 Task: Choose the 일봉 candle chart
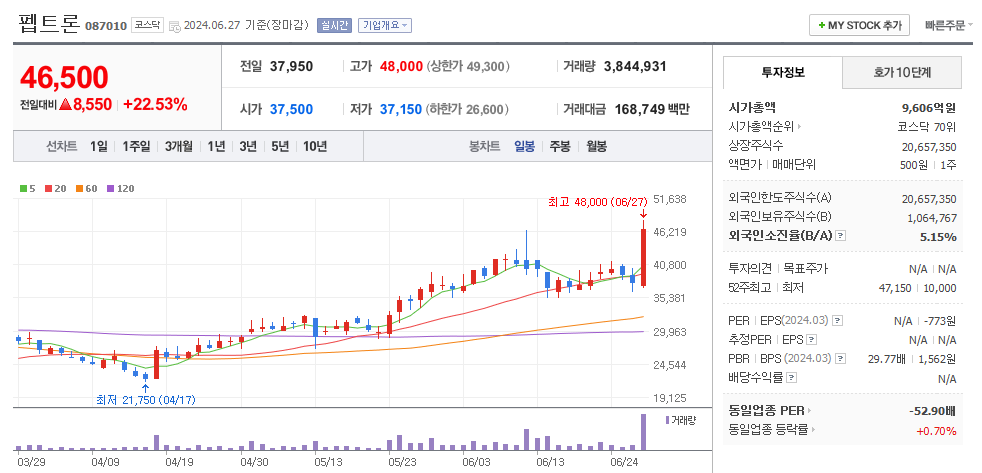pos(525,147)
